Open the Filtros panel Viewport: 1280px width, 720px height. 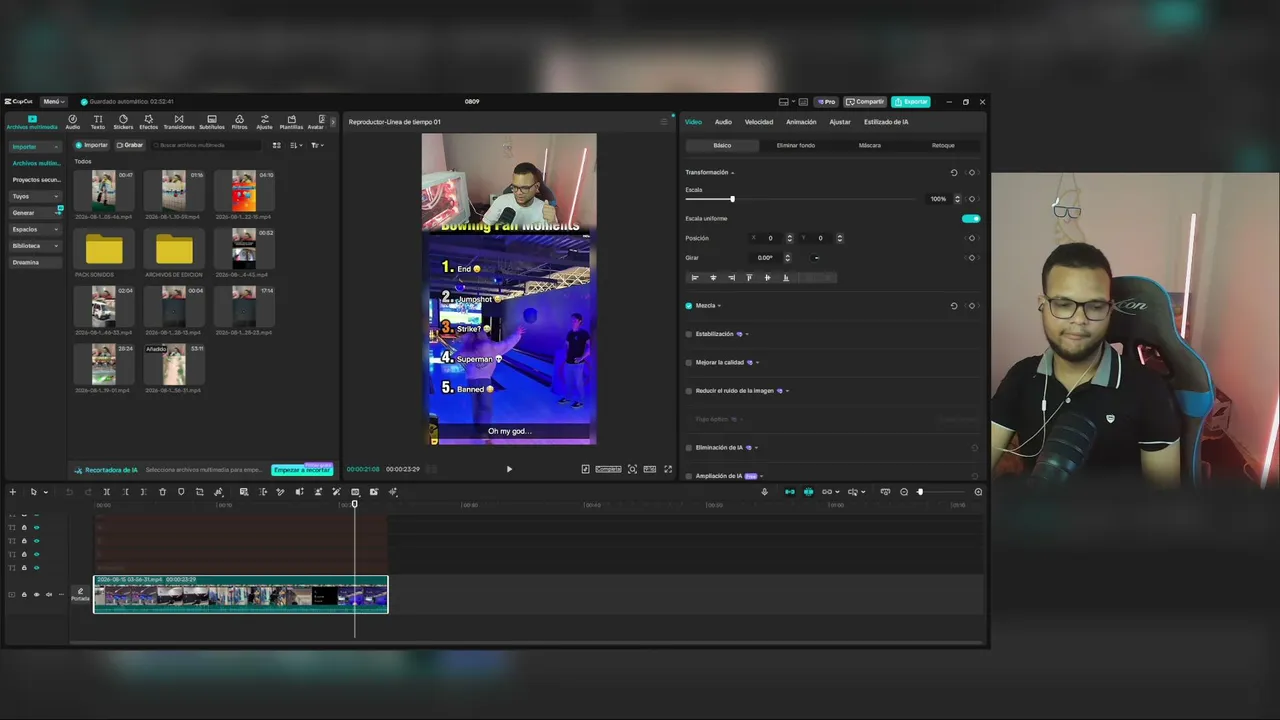click(239, 122)
